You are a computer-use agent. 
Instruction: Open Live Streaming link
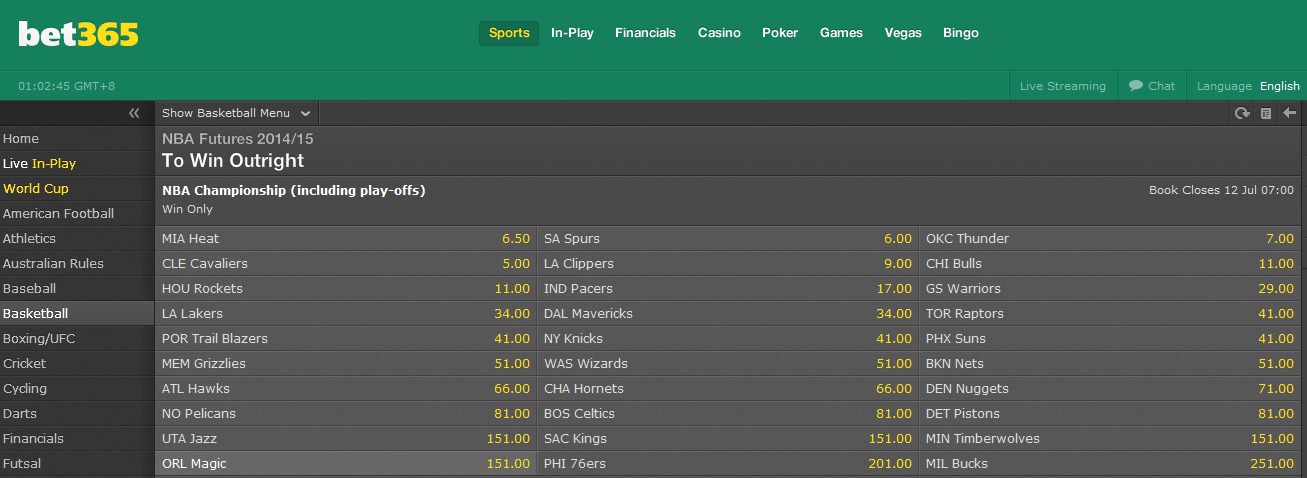coord(1063,86)
